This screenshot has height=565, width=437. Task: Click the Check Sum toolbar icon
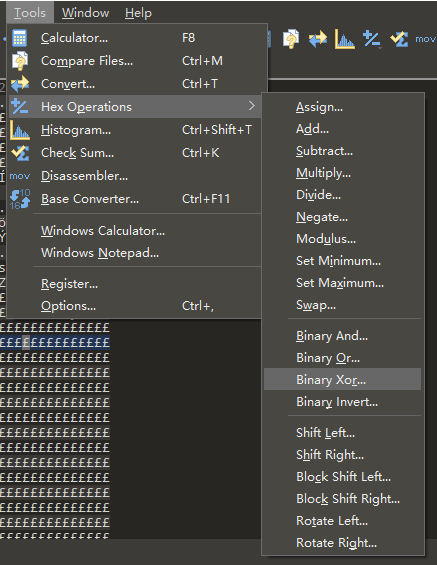[x=399, y=39]
